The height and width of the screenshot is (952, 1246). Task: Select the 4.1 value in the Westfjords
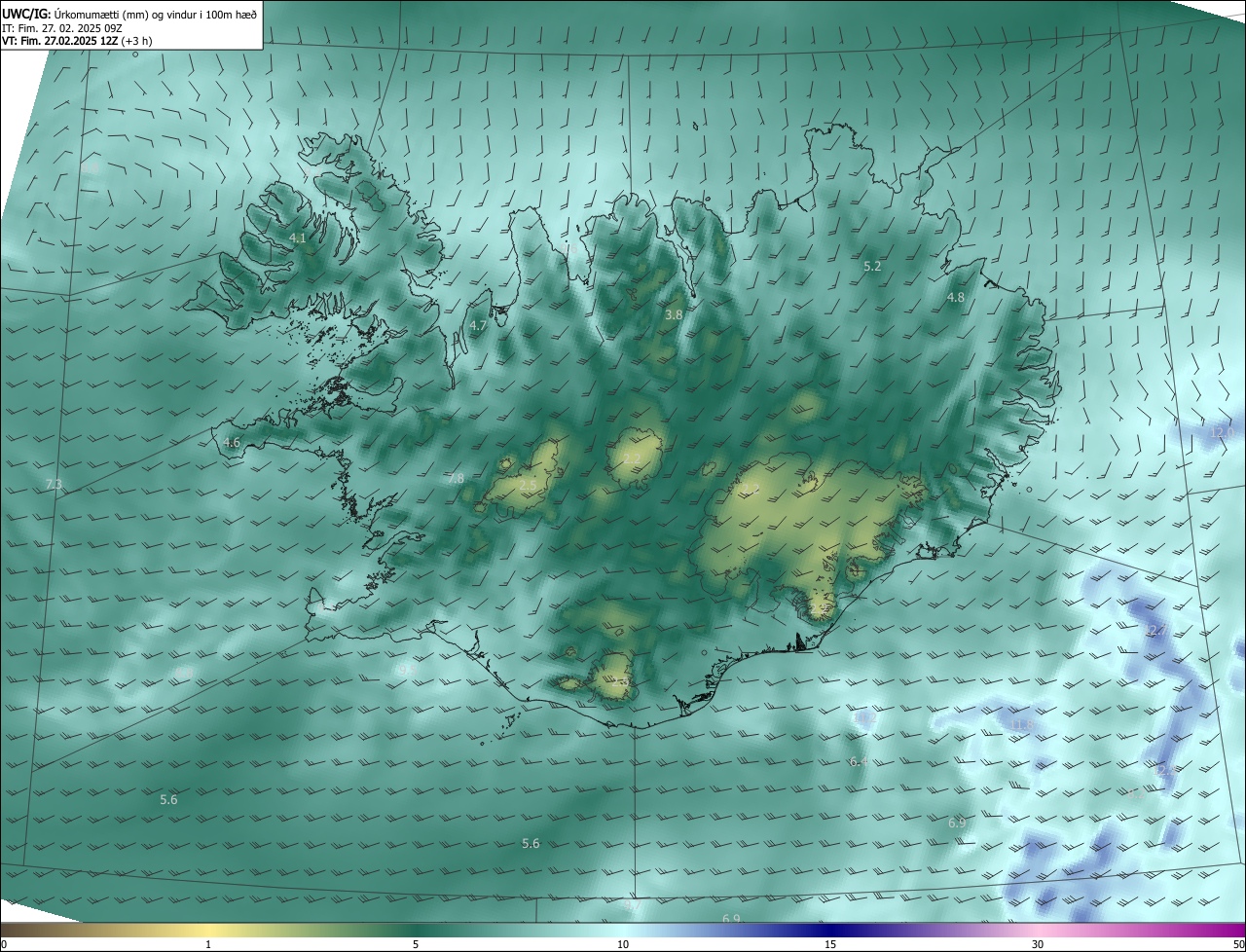pyautogui.click(x=298, y=238)
